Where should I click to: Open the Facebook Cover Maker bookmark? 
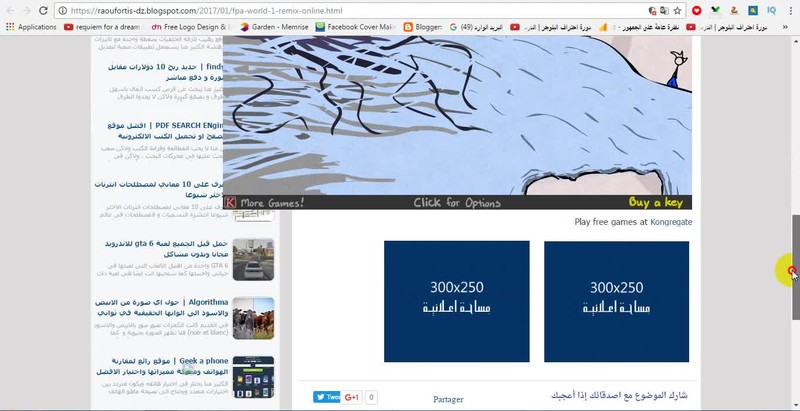(x=356, y=27)
